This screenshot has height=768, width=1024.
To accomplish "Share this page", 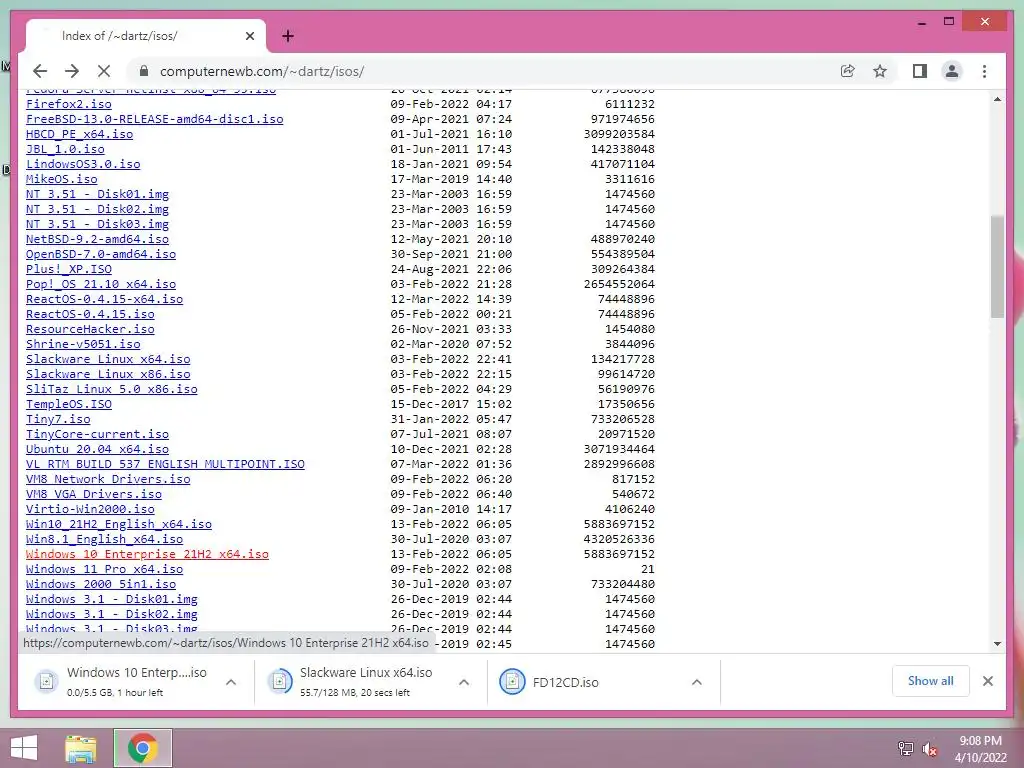I will click(x=848, y=71).
